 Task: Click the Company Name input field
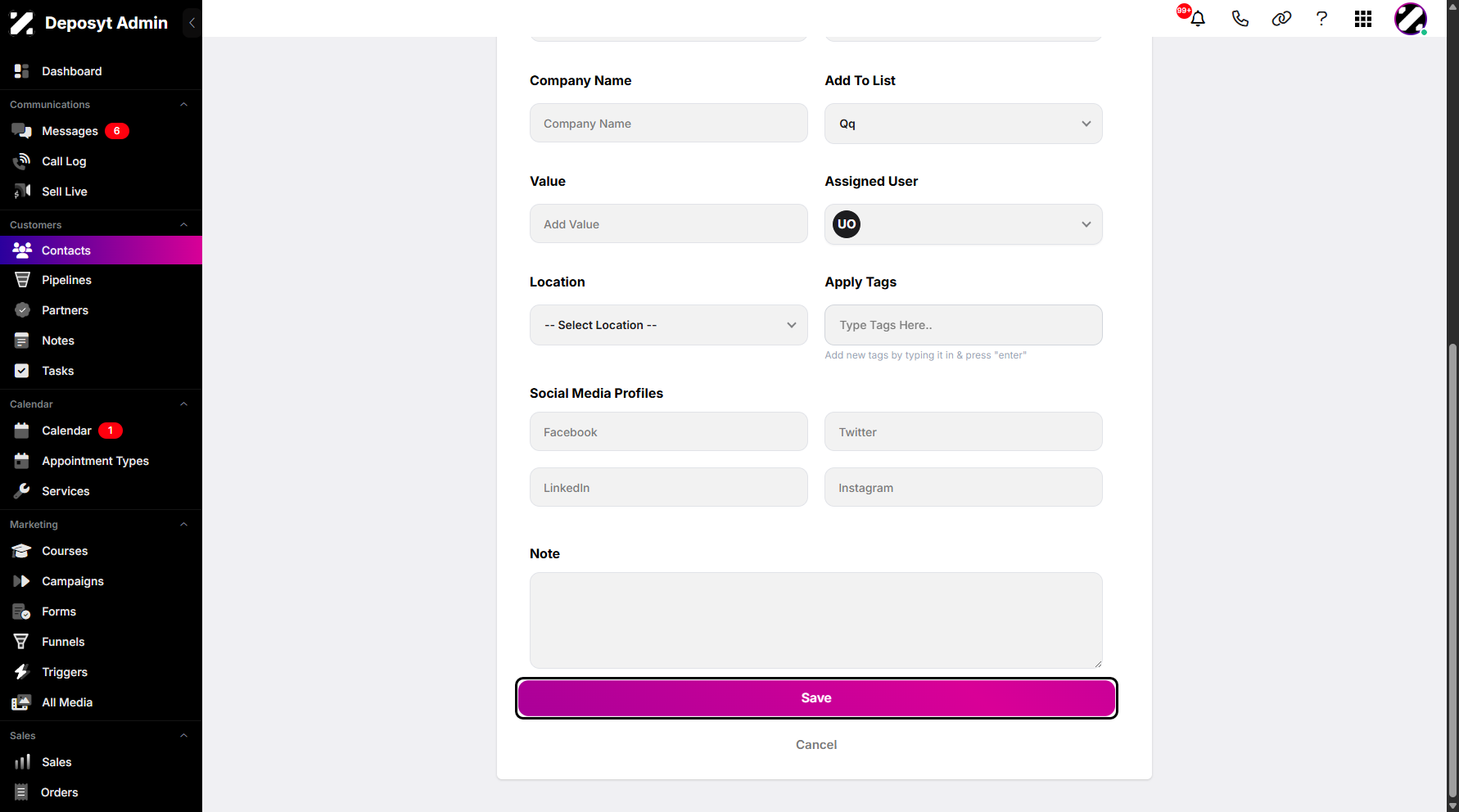click(x=669, y=123)
